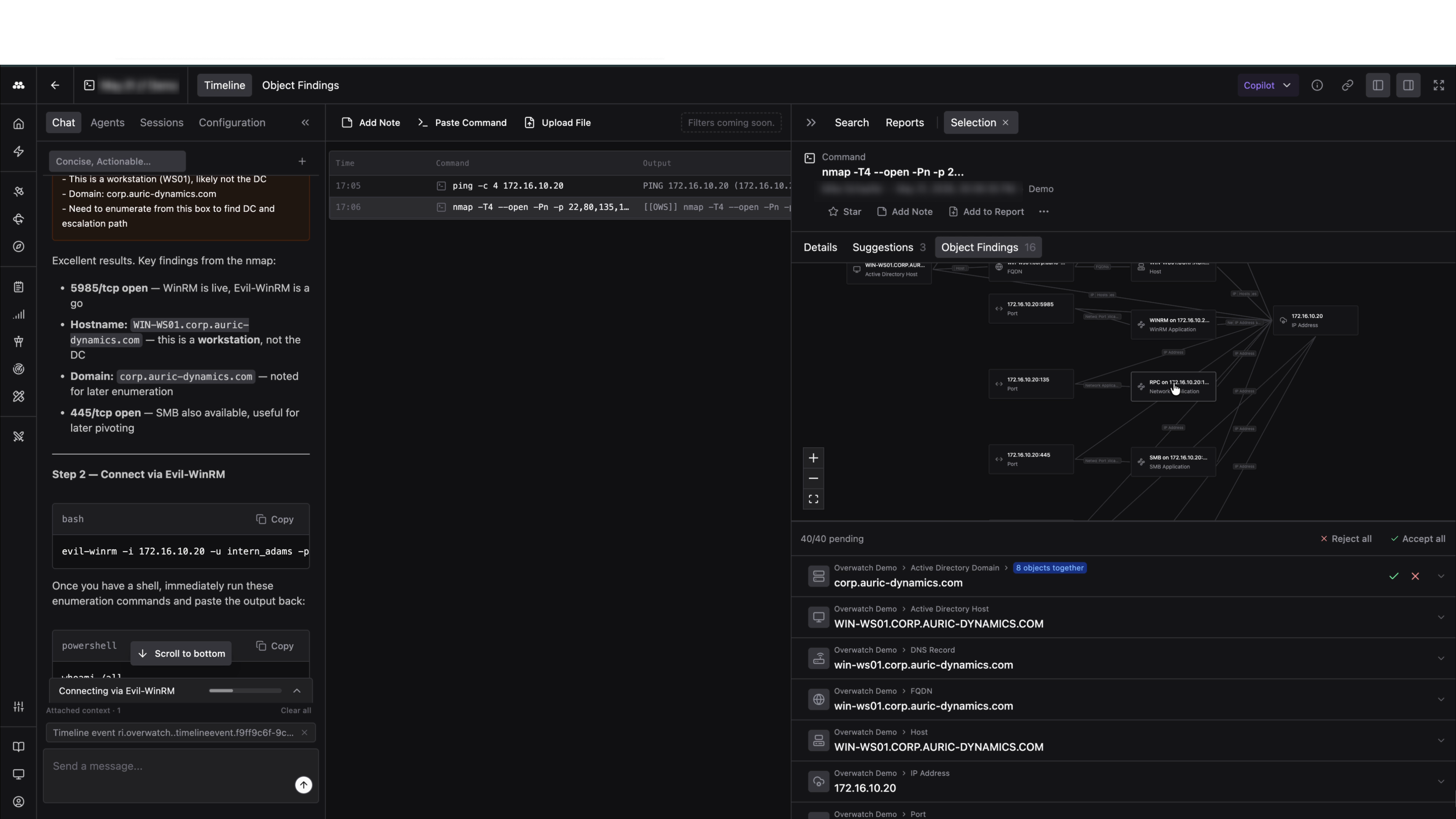Expand the FQDN finding row chevron
The width and height of the screenshot is (1456, 819).
coord(1441,699)
